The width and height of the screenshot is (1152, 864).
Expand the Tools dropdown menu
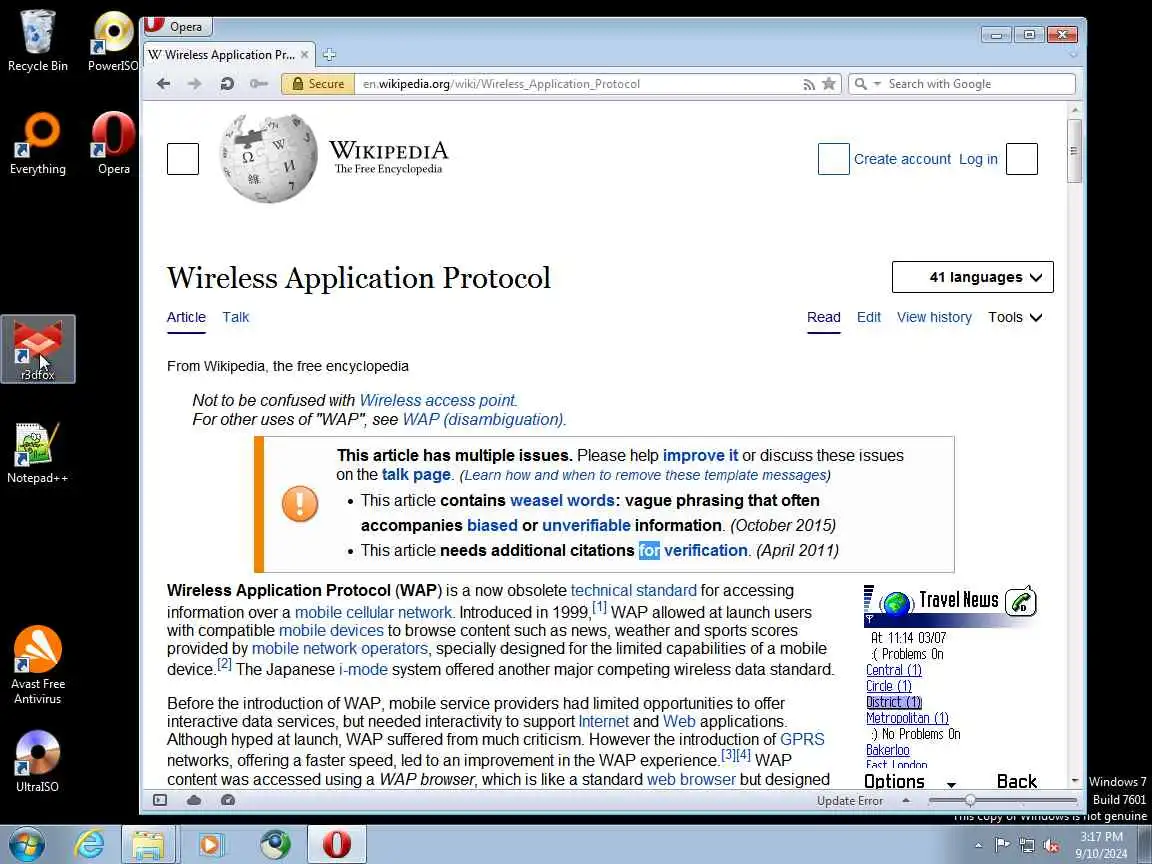point(1015,317)
